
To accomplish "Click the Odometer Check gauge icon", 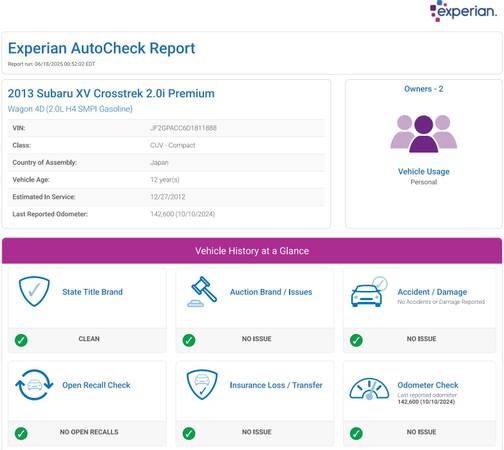I will [x=369, y=389].
